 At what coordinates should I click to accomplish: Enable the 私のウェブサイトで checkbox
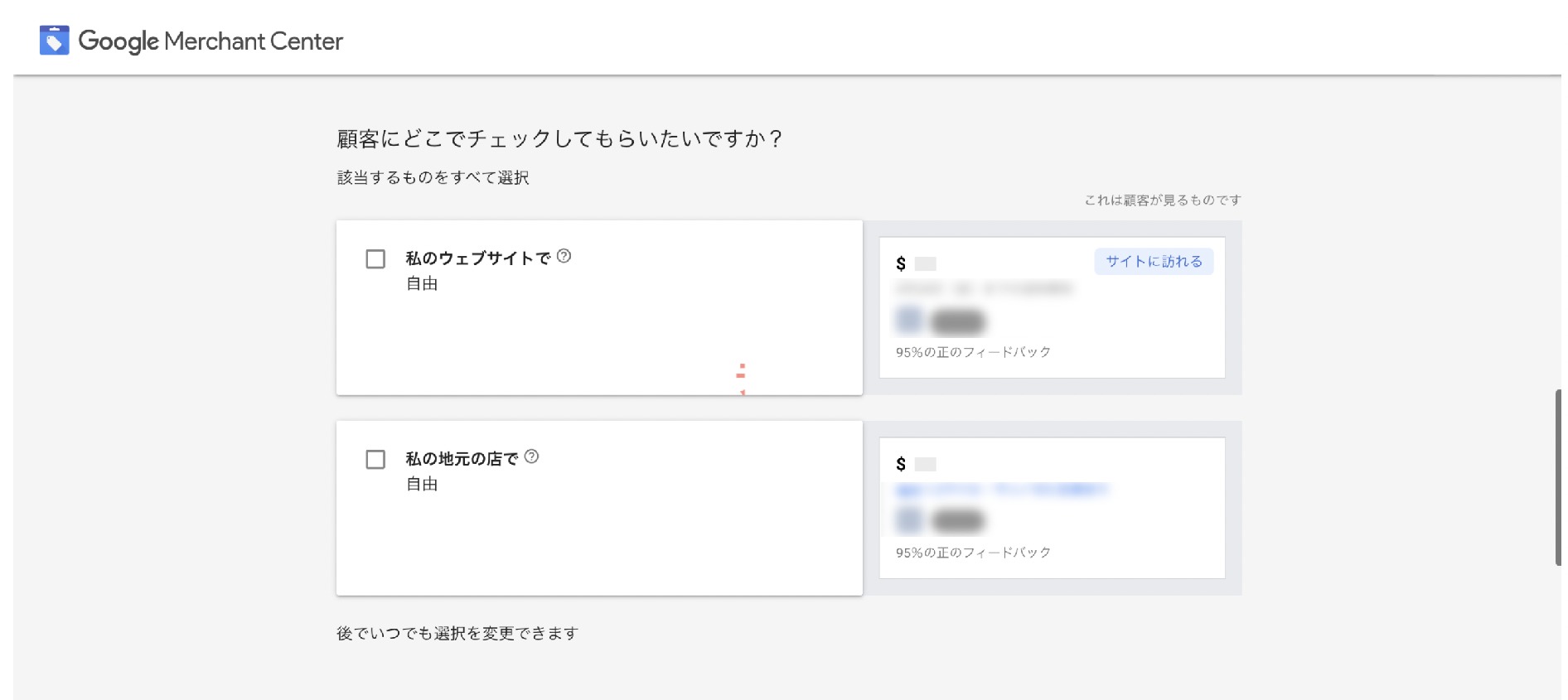tap(375, 259)
